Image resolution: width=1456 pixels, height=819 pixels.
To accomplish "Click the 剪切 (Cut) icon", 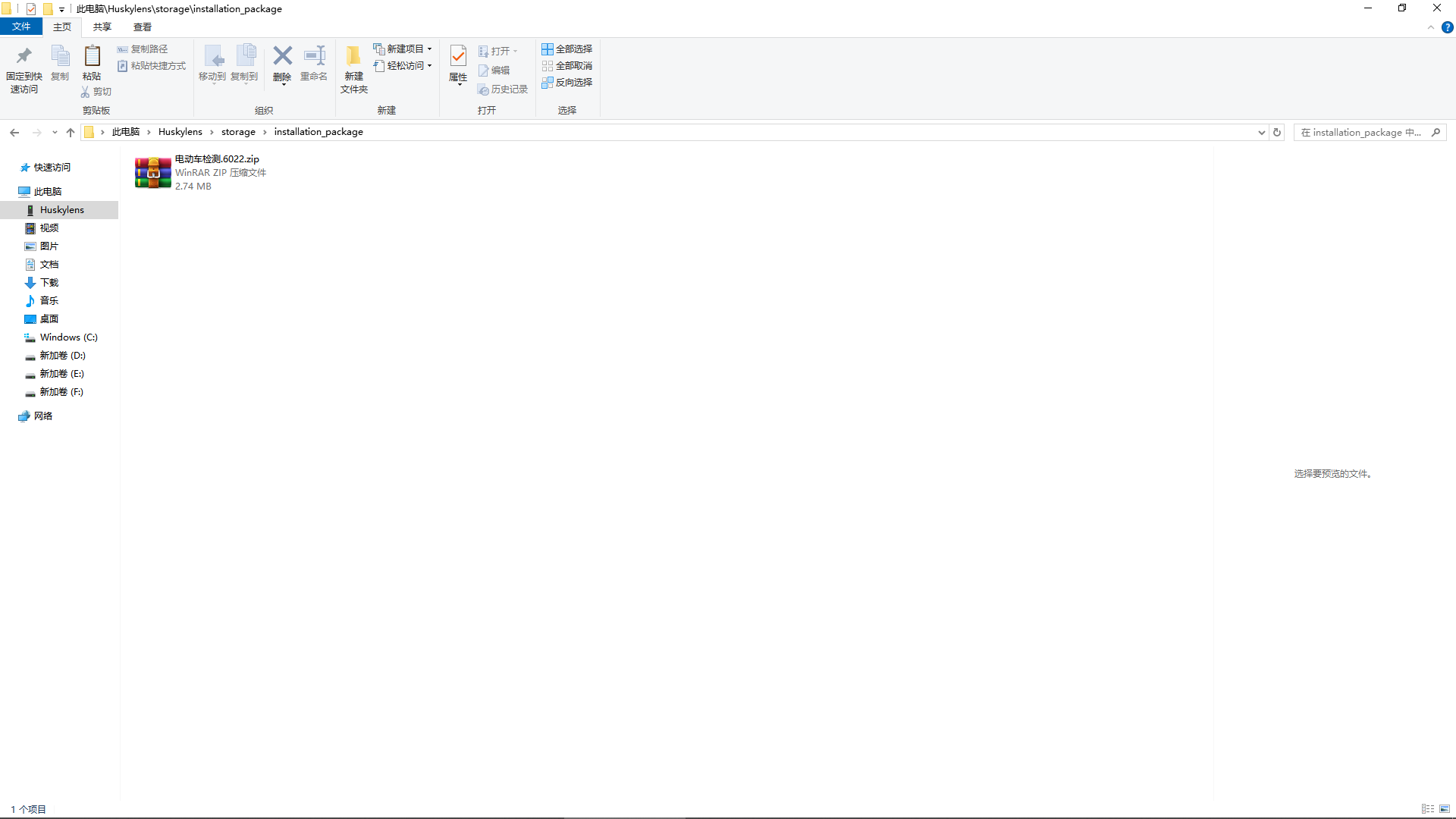I will point(95,91).
